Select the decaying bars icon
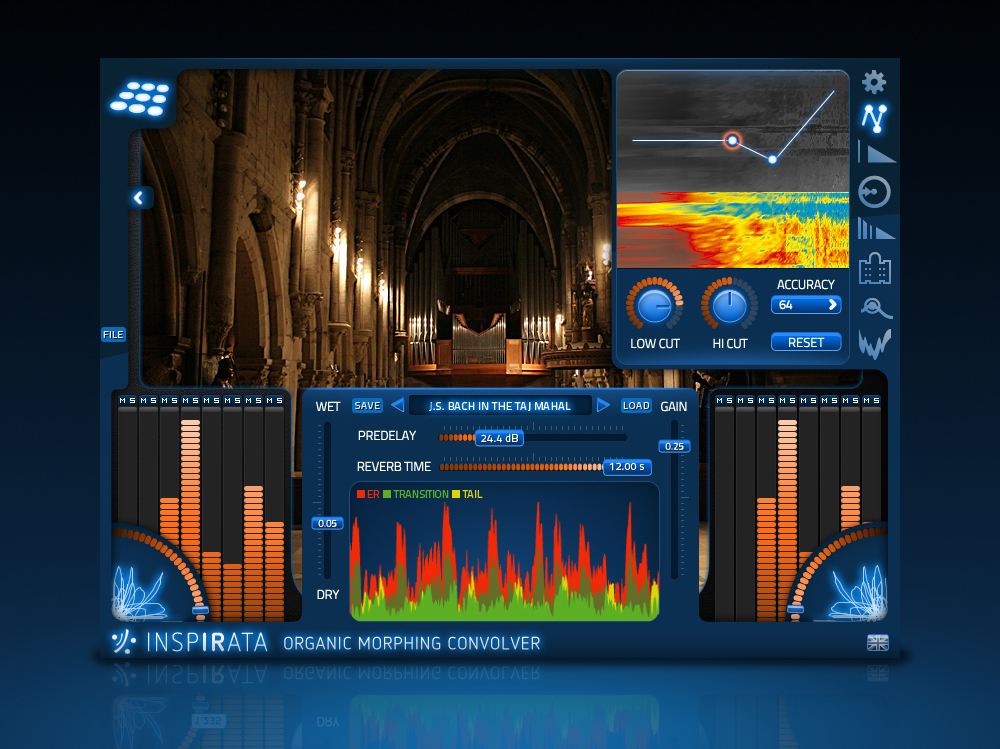 click(x=876, y=228)
